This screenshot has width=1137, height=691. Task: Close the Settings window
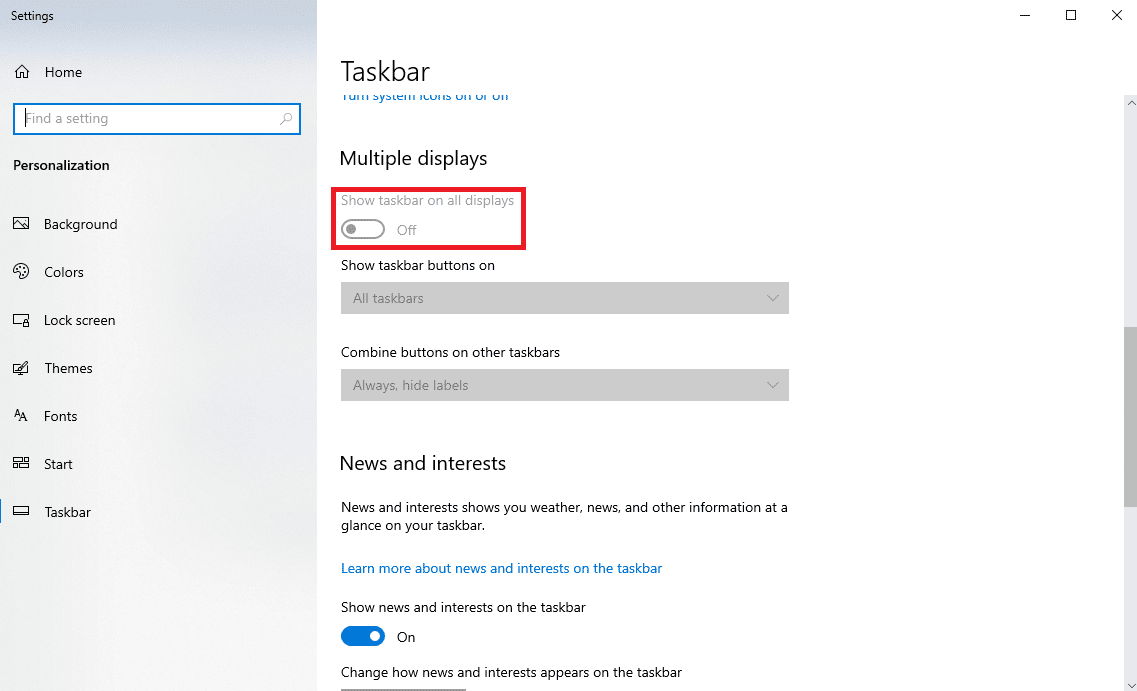[x=1116, y=15]
